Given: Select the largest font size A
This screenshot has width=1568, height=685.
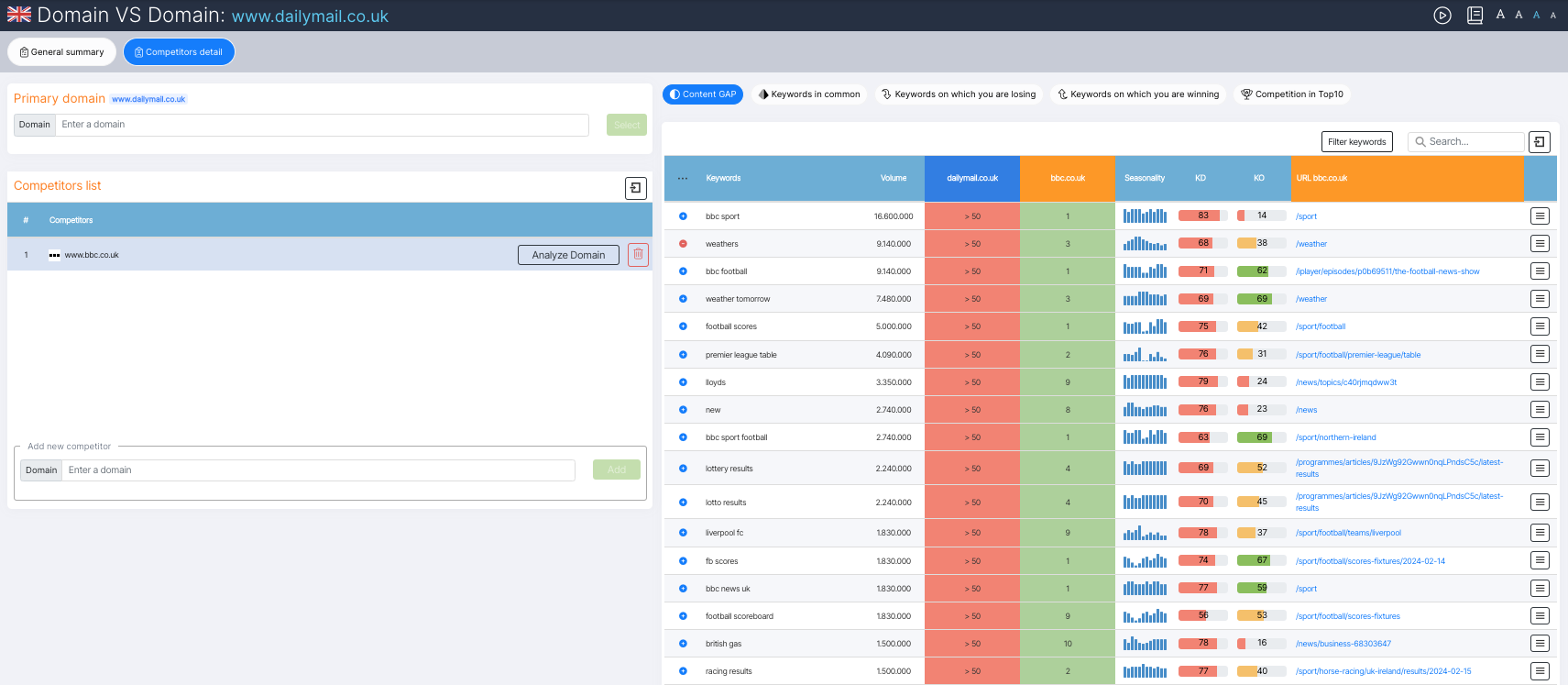Looking at the screenshot, I should tap(1500, 15).
